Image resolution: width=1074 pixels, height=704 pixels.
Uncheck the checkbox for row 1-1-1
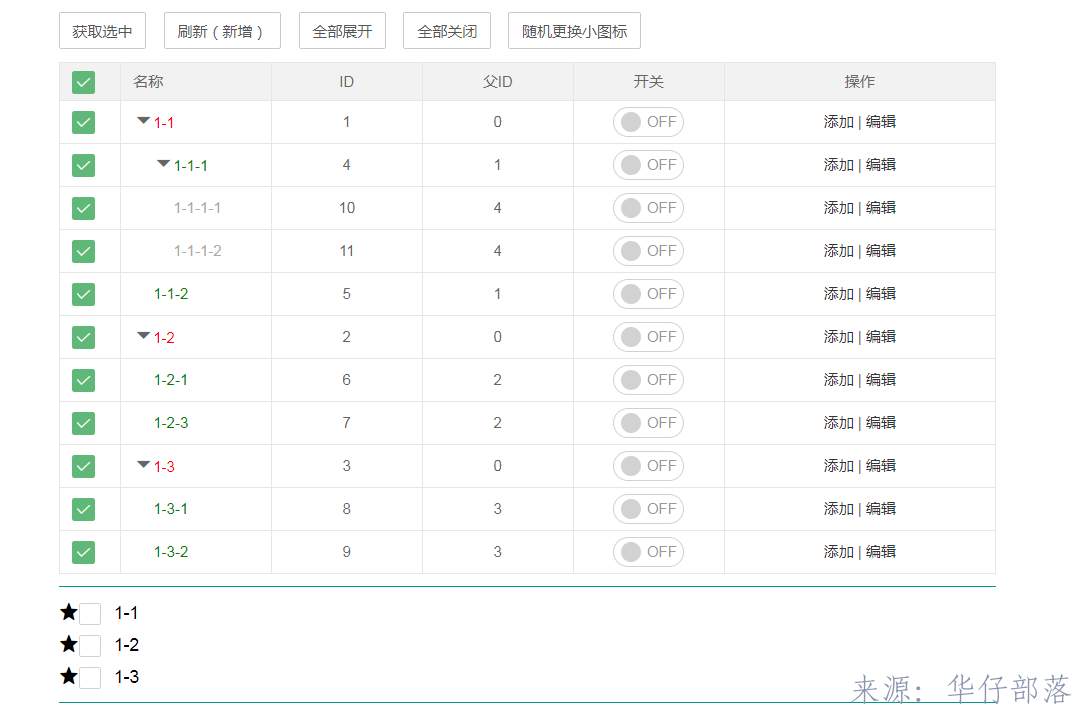84,165
